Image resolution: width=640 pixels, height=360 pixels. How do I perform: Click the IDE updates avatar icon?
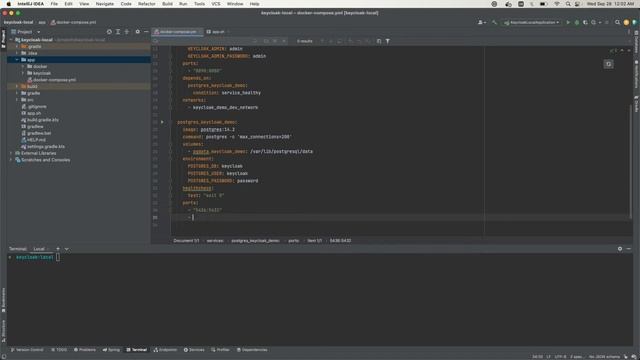coord(626,22)
